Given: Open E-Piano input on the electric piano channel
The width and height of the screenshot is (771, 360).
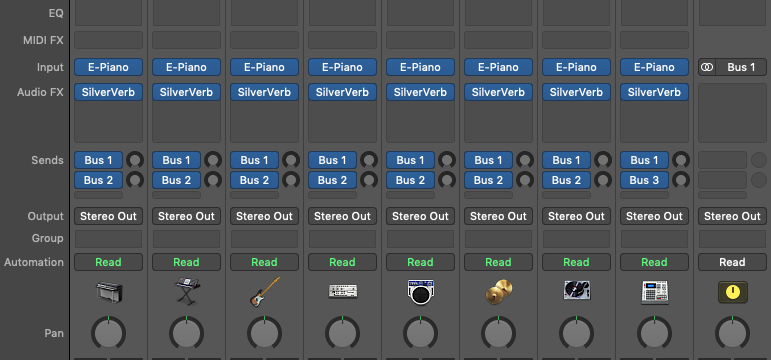Looking at the screenshot, I should 109,67.
